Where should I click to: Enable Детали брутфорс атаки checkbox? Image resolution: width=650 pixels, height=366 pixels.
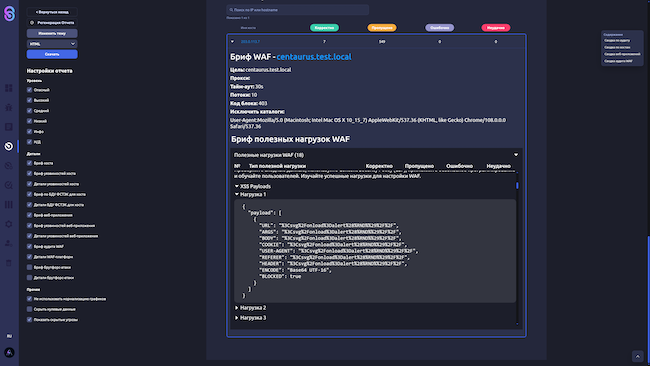tap(29, 278)
